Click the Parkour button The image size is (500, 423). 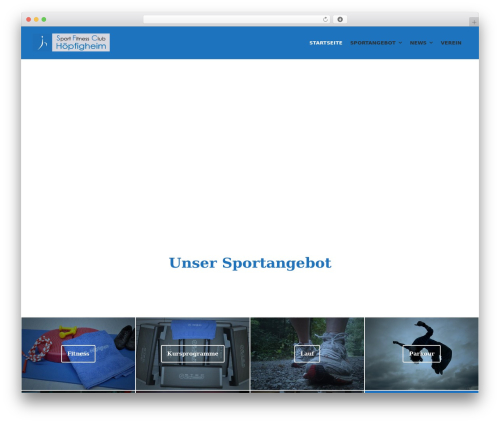point(422,354)
